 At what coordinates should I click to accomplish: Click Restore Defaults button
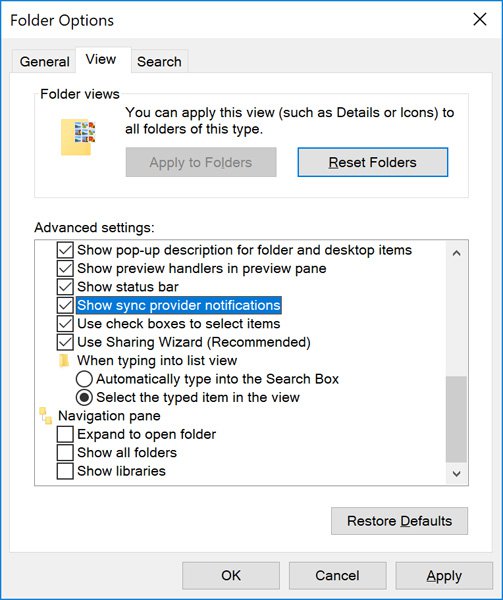[399, 521]
